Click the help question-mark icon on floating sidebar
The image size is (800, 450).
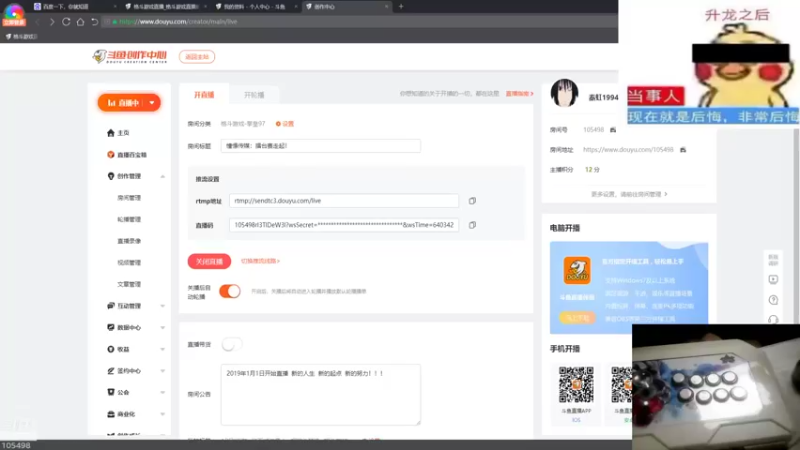click(x=773, y=300)
